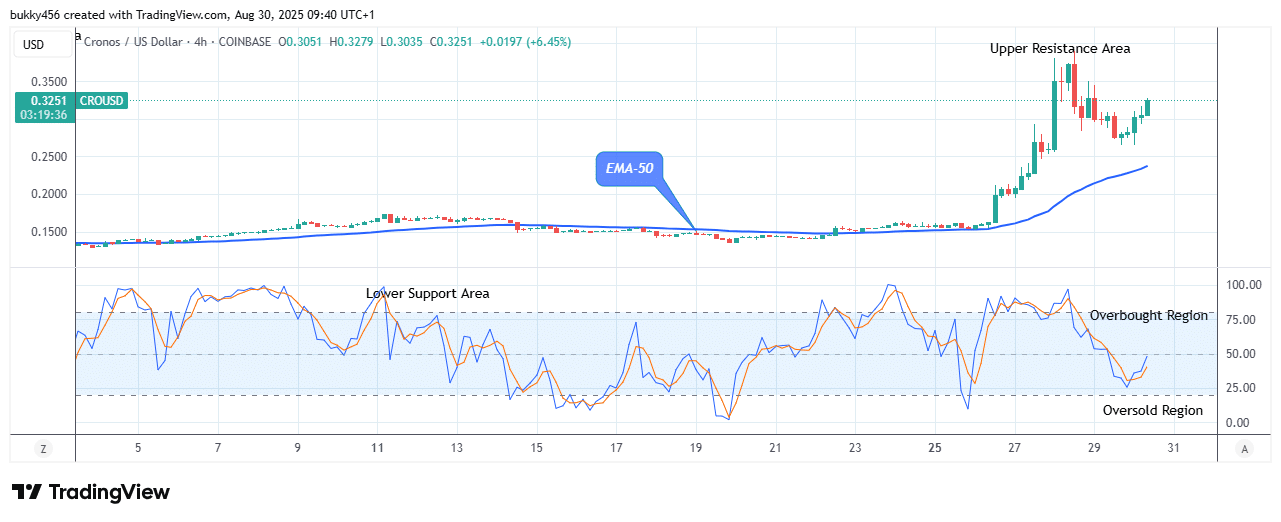Click the 0.1500 price axis label
The image size is (1281, 522).
point(49,232)
